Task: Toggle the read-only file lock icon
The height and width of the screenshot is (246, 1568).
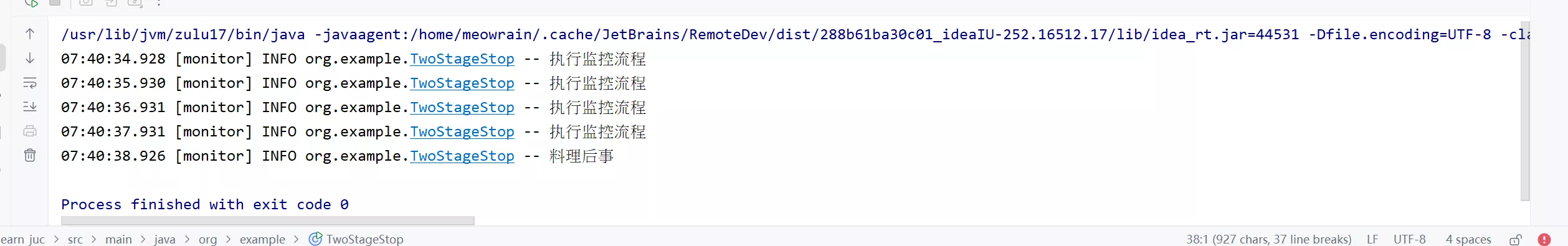Action: (1516, 240)
